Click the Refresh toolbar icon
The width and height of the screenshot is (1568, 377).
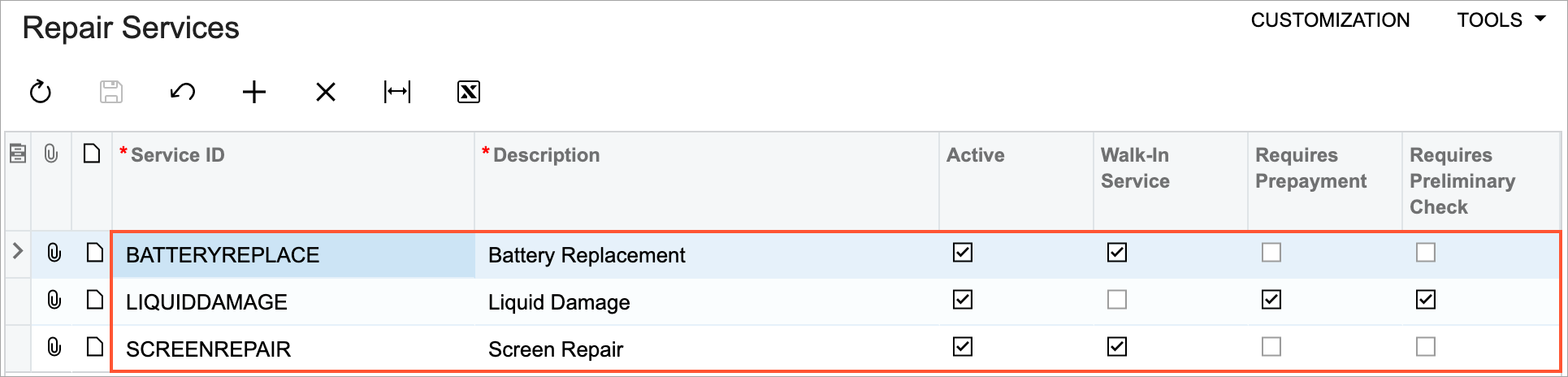(x=41, y=92)
